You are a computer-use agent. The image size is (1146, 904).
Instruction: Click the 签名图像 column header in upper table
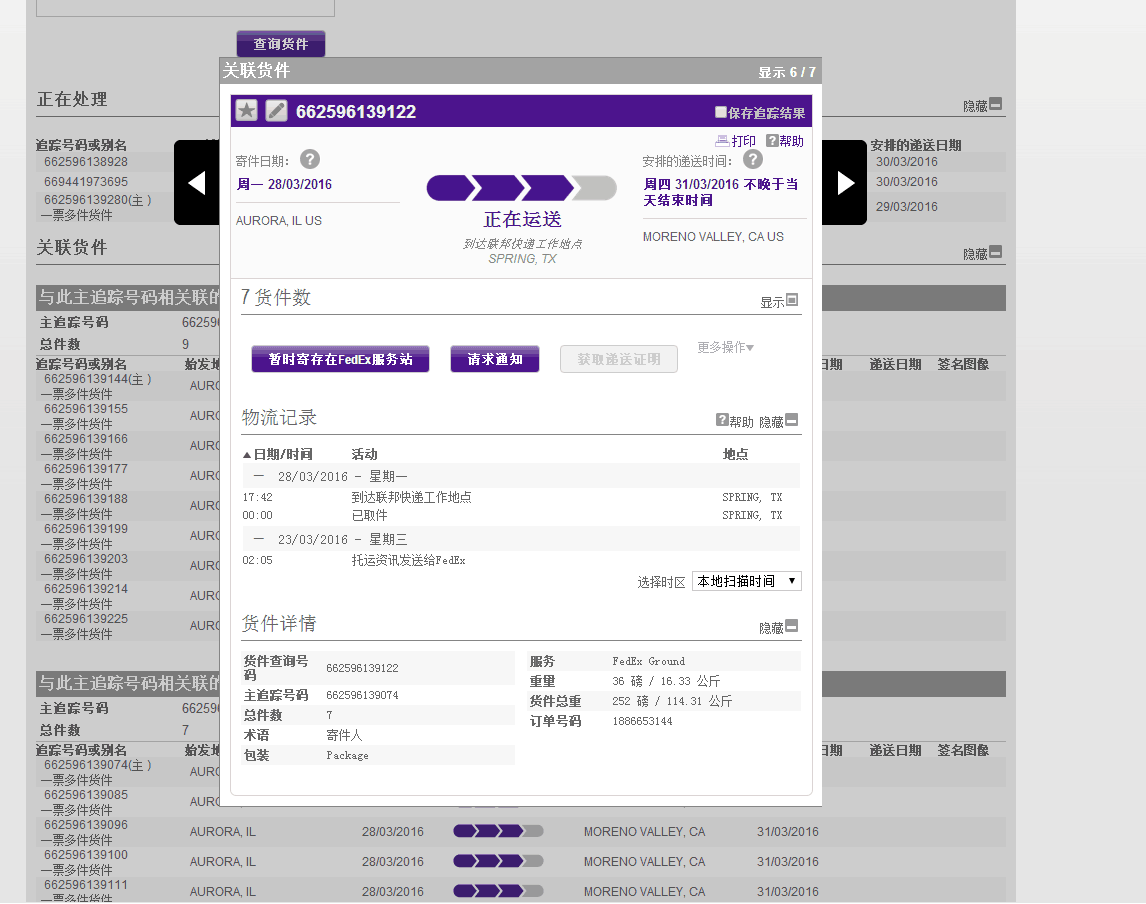pos(963,364)
